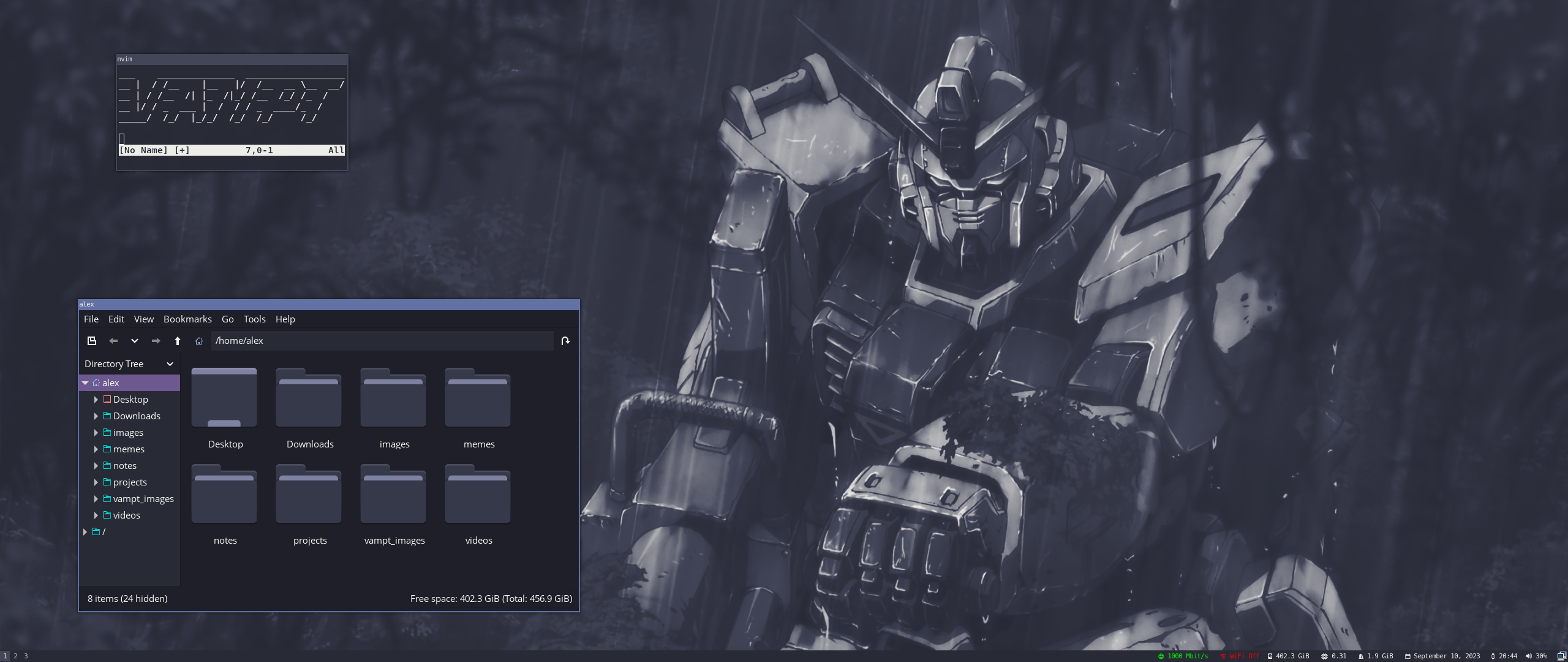
Task: Switch to workspace 3 in the bar
Action: 26,656
